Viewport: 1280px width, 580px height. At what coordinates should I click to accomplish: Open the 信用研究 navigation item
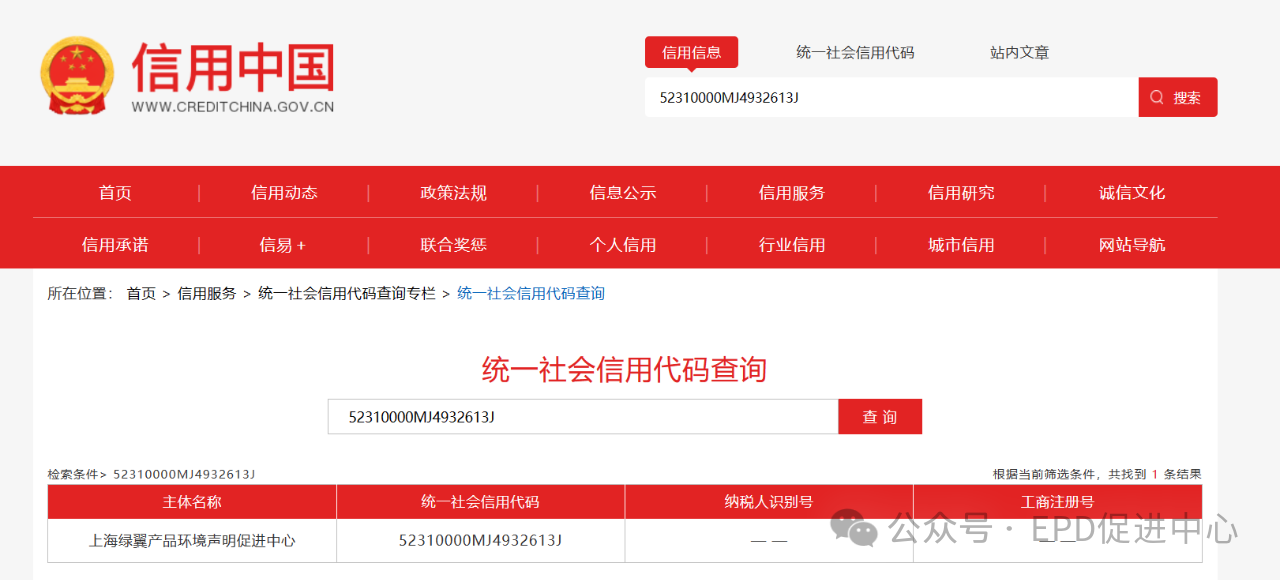(x=961, y=193)
